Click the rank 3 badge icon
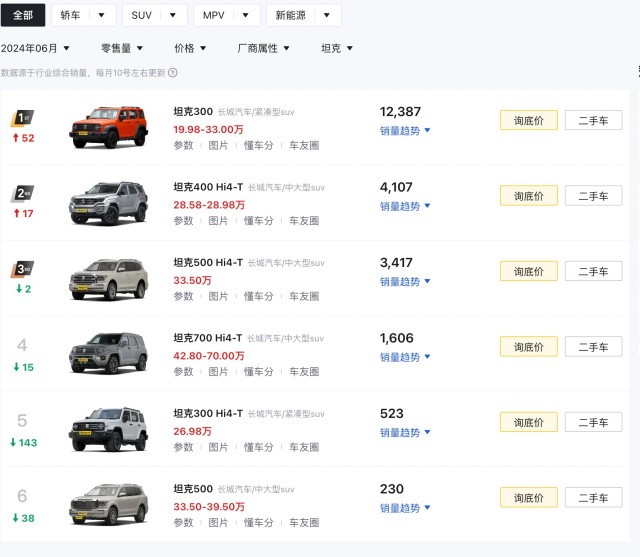This screenshot has height=557, width=640. tap(22, 269)
